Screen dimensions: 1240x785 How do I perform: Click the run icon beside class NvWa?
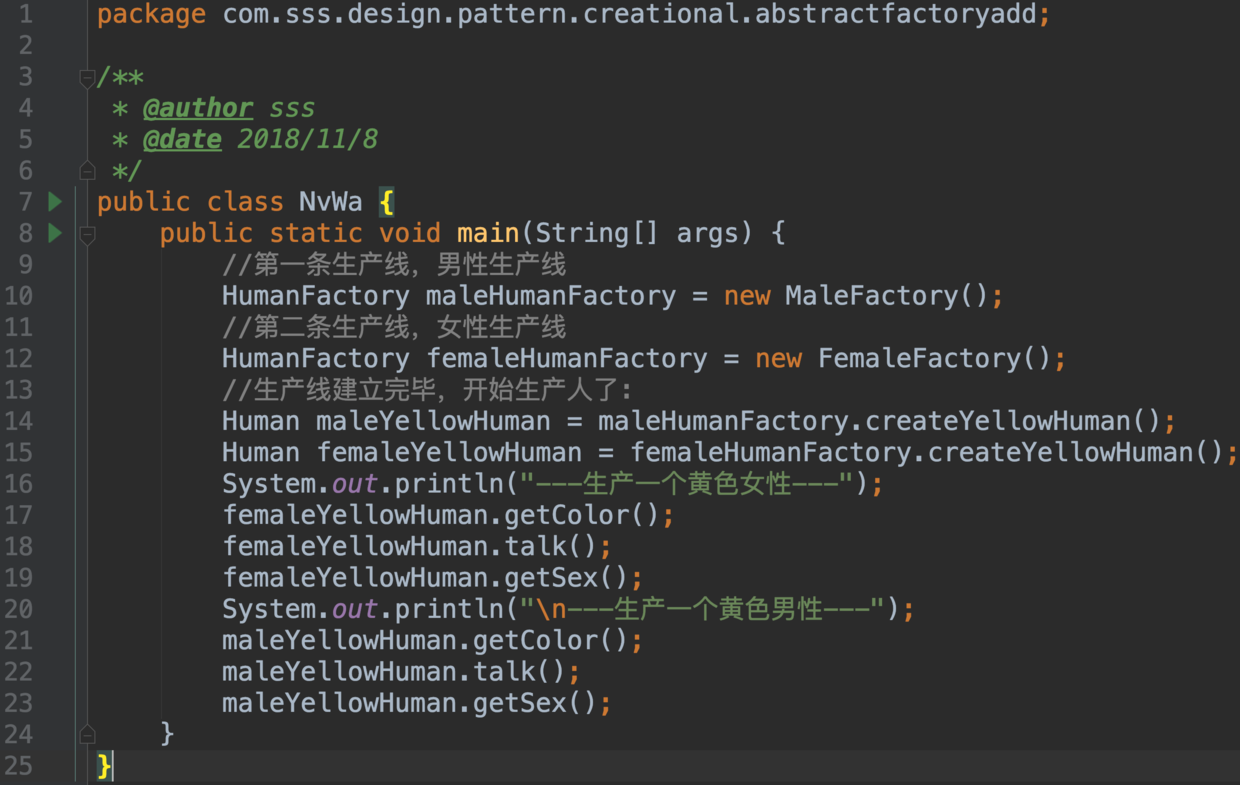point(55,202)
